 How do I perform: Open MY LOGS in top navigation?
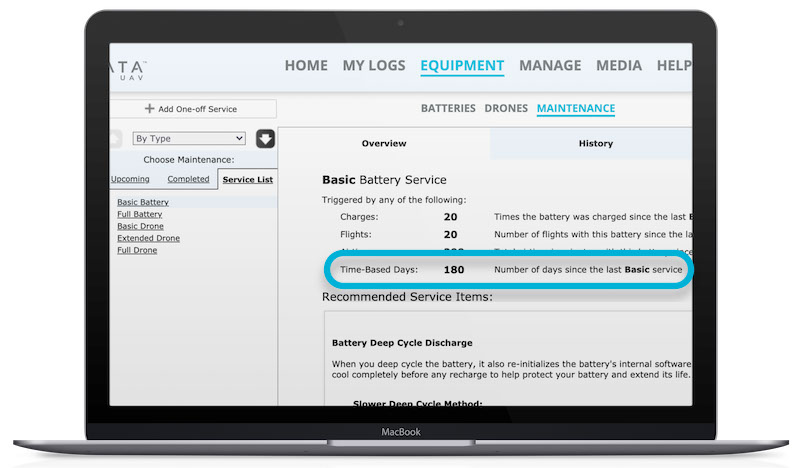[374, 65]
